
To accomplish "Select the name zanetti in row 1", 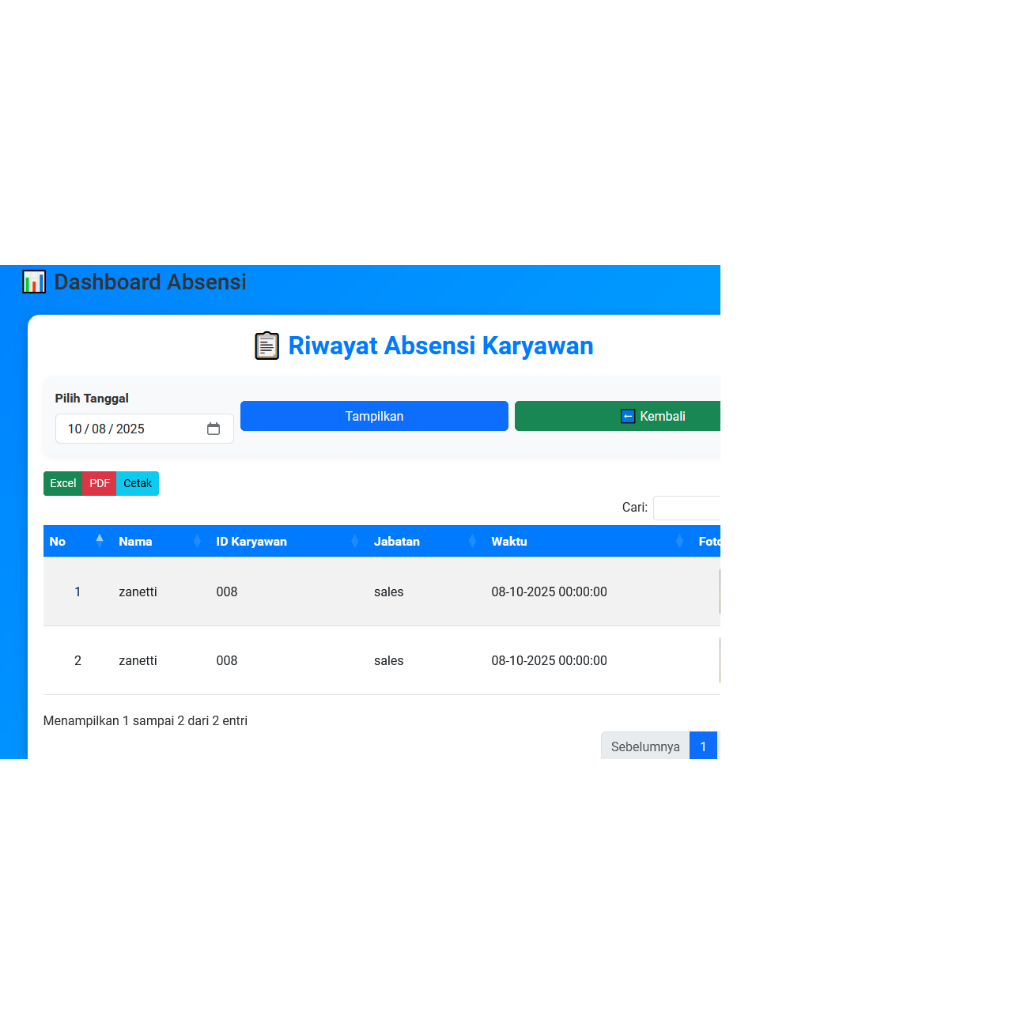I will (x=138, y=592).
